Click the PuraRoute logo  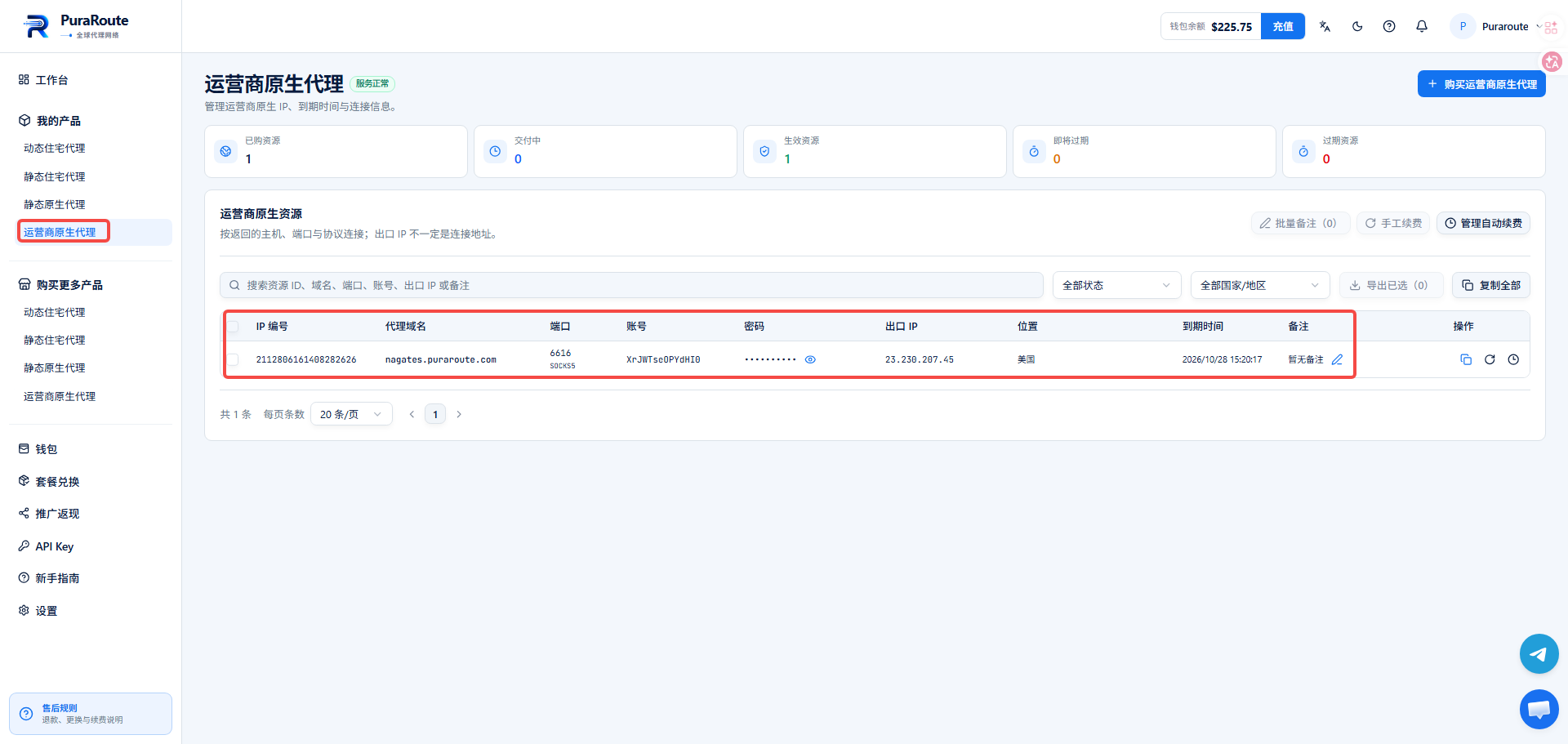pyautogui.click(x=76, y=26)
